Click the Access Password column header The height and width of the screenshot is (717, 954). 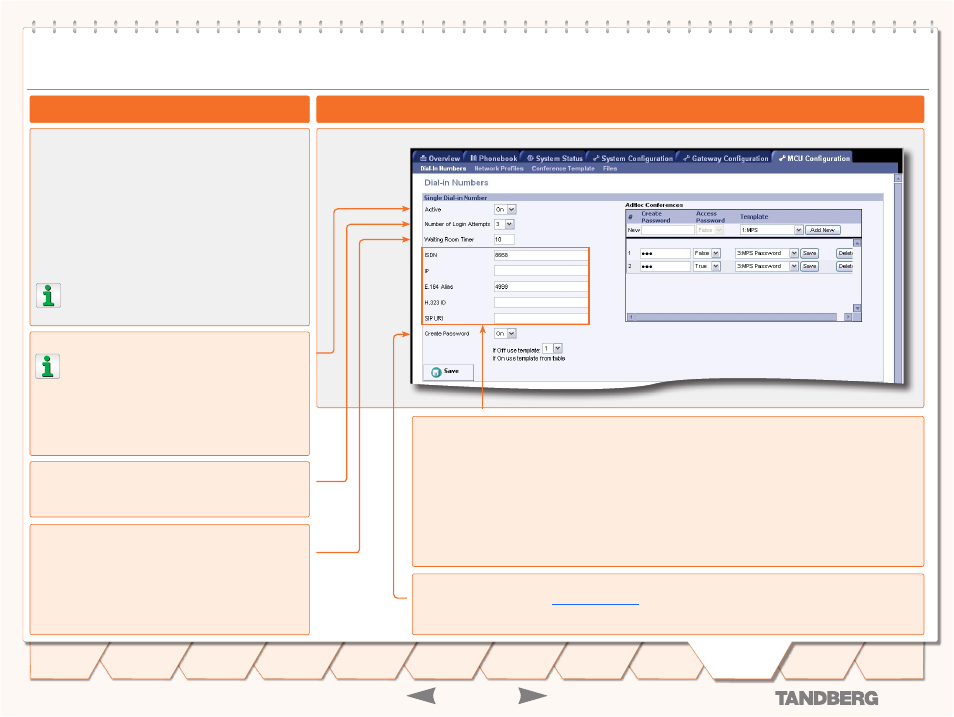click(x=710, y=217)
